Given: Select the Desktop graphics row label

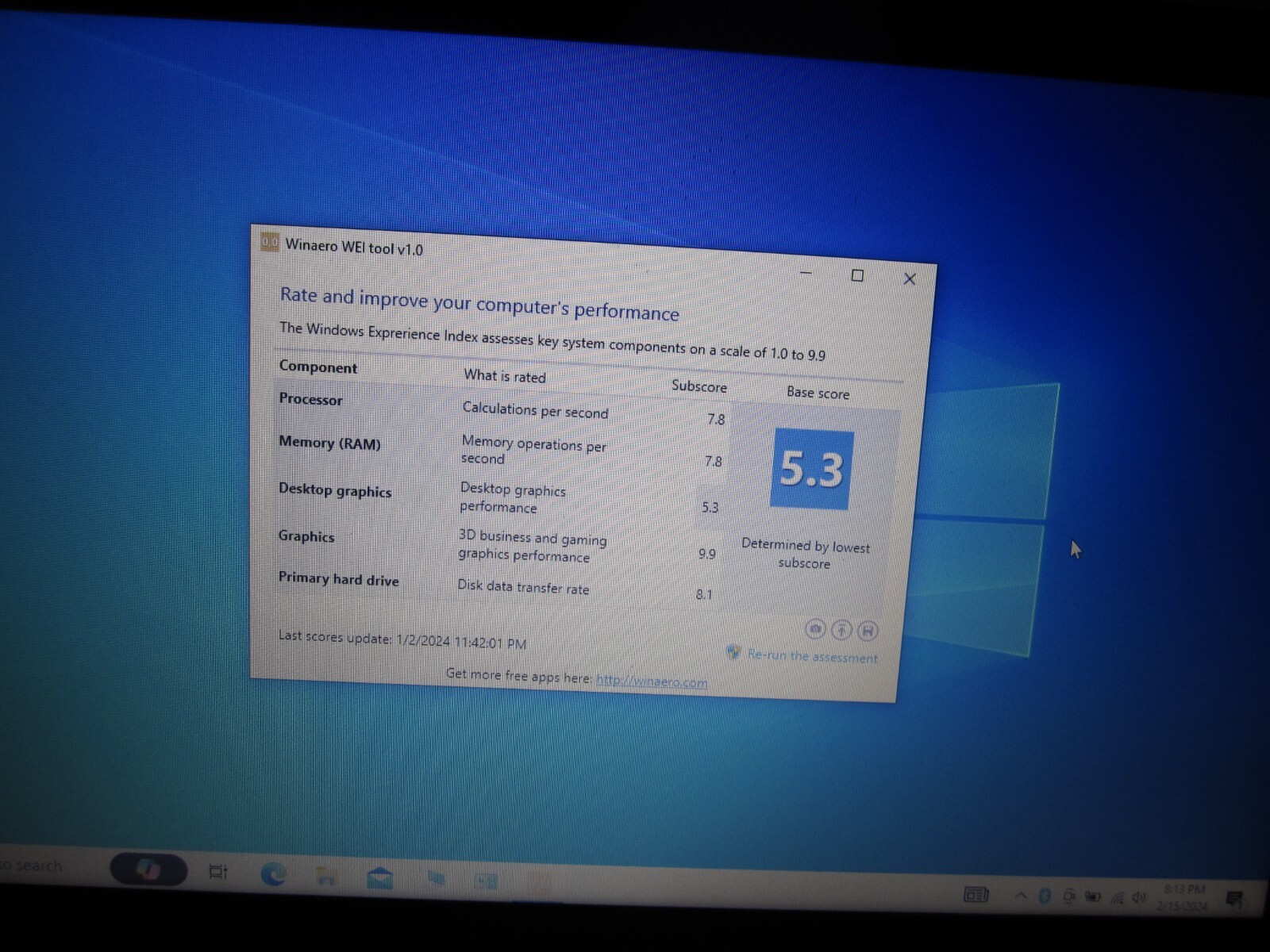Looking at the screenshot, I should 335,489.
